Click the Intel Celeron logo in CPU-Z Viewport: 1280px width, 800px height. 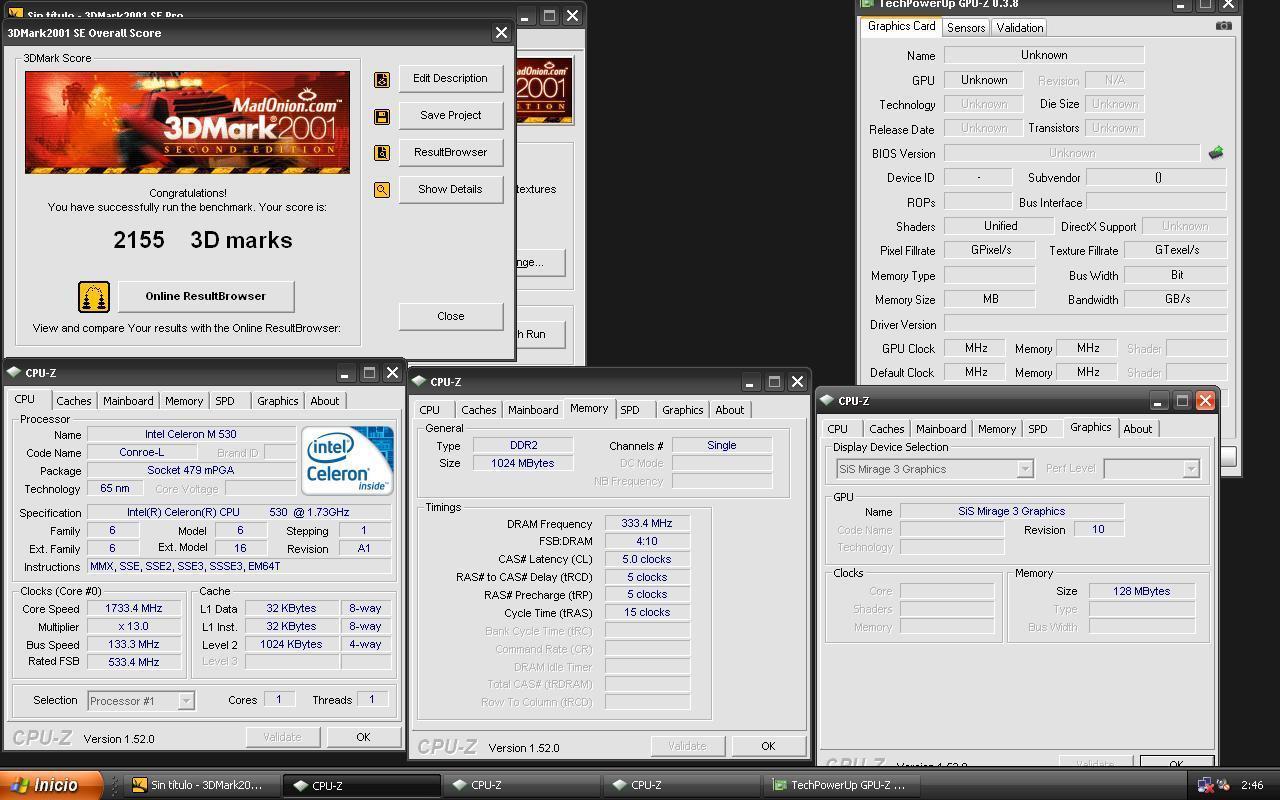pyautogui.click(x=347, y=460)
